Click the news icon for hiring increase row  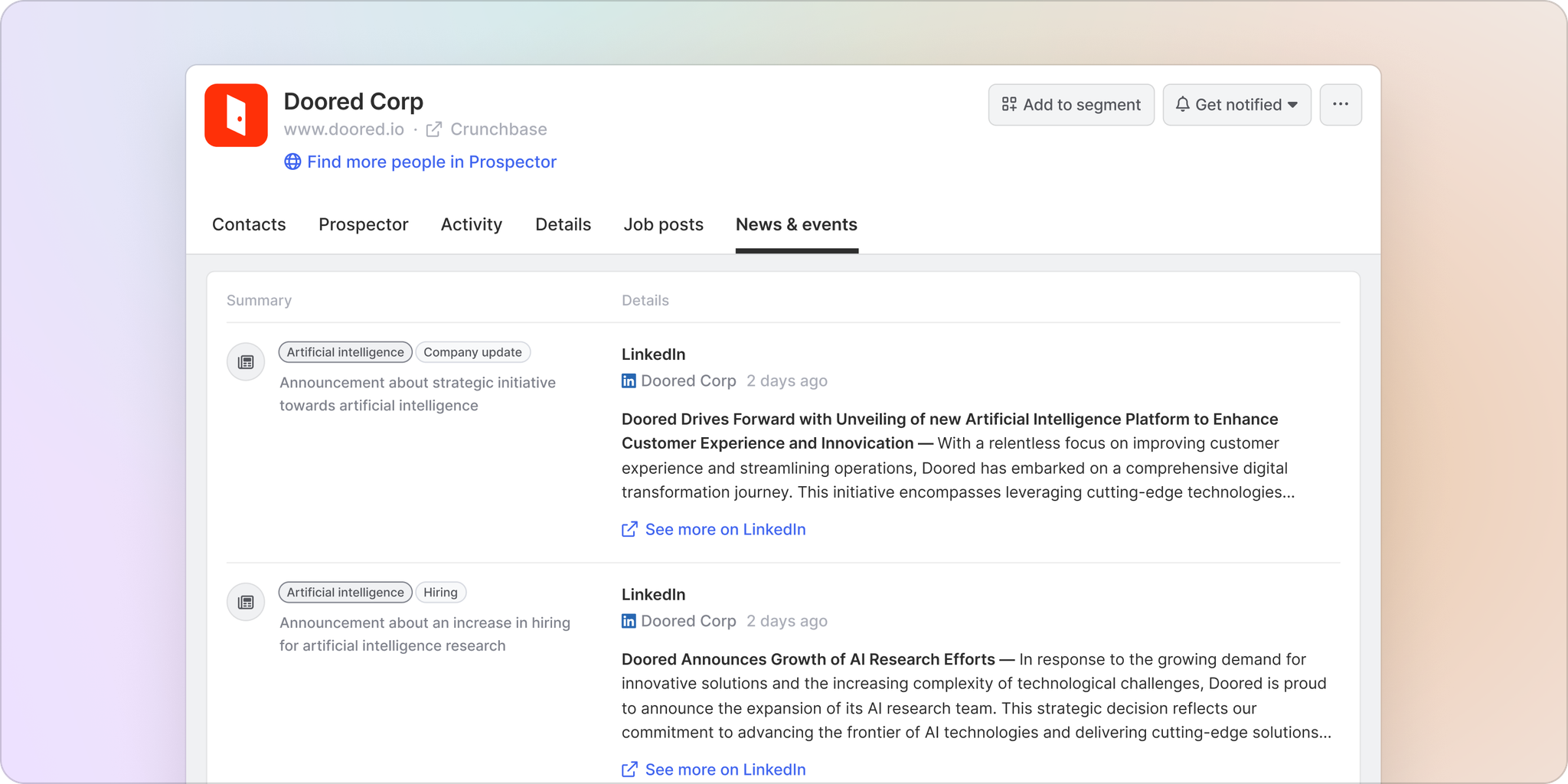click(246, 602)
